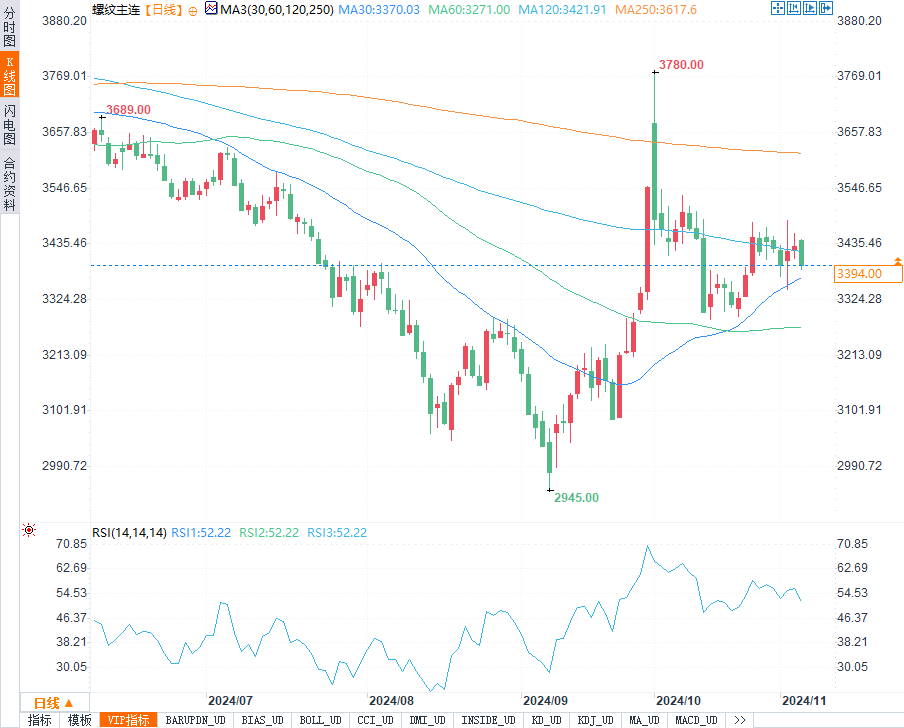904x728 pixels.
Task: Switch to 分时图 side tab
Action: [9, 30]
